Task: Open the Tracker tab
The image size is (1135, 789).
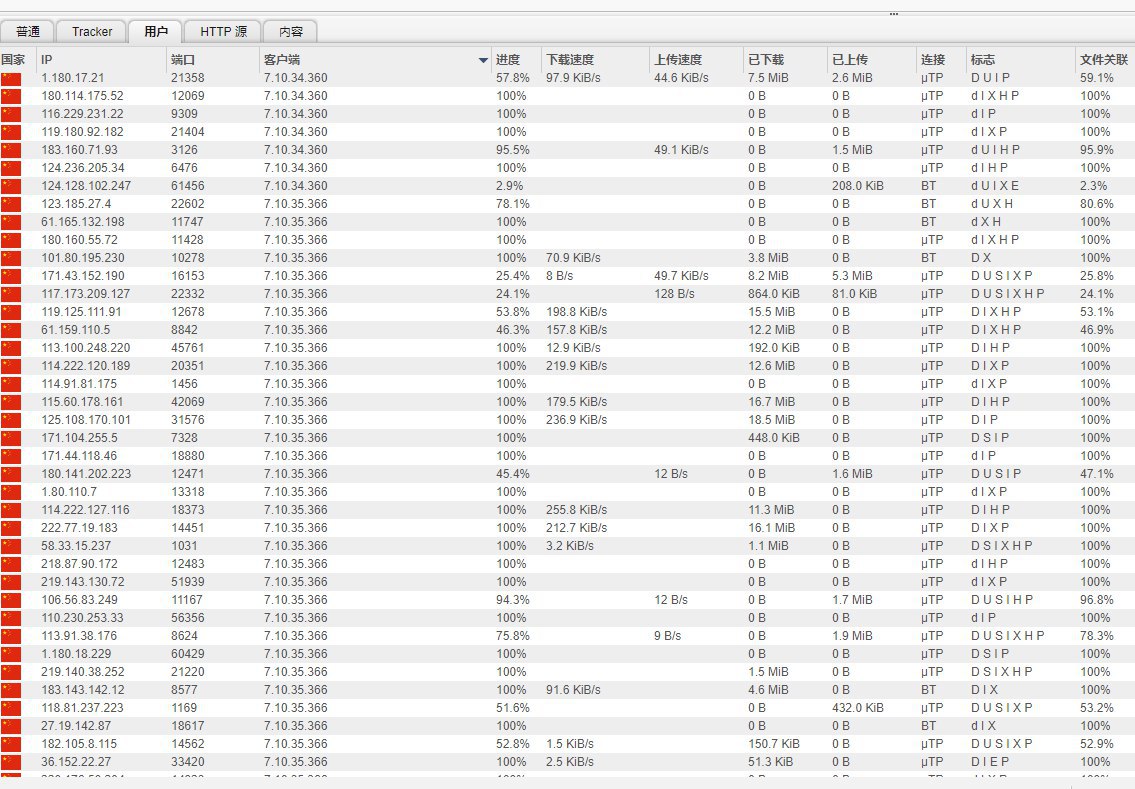Action: 92,32
